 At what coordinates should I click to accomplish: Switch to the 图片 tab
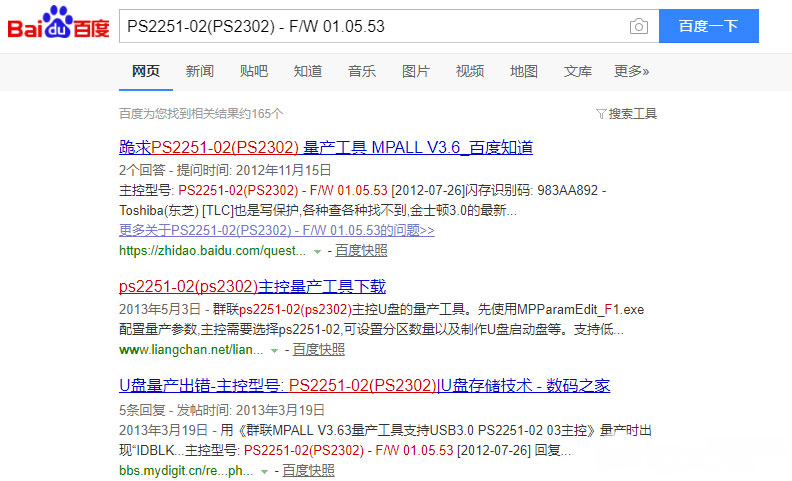point(416,71)
